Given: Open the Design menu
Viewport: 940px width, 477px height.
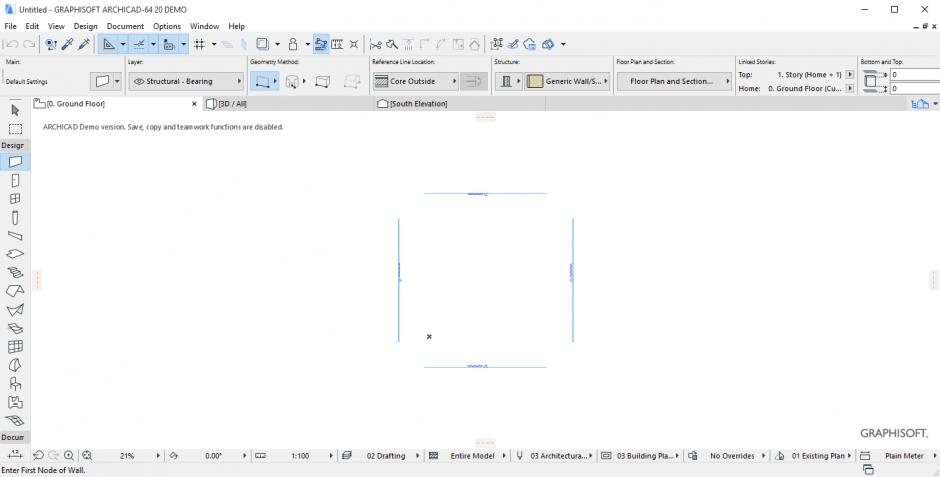Looking at the screenshot, I should tap(85, 26).
